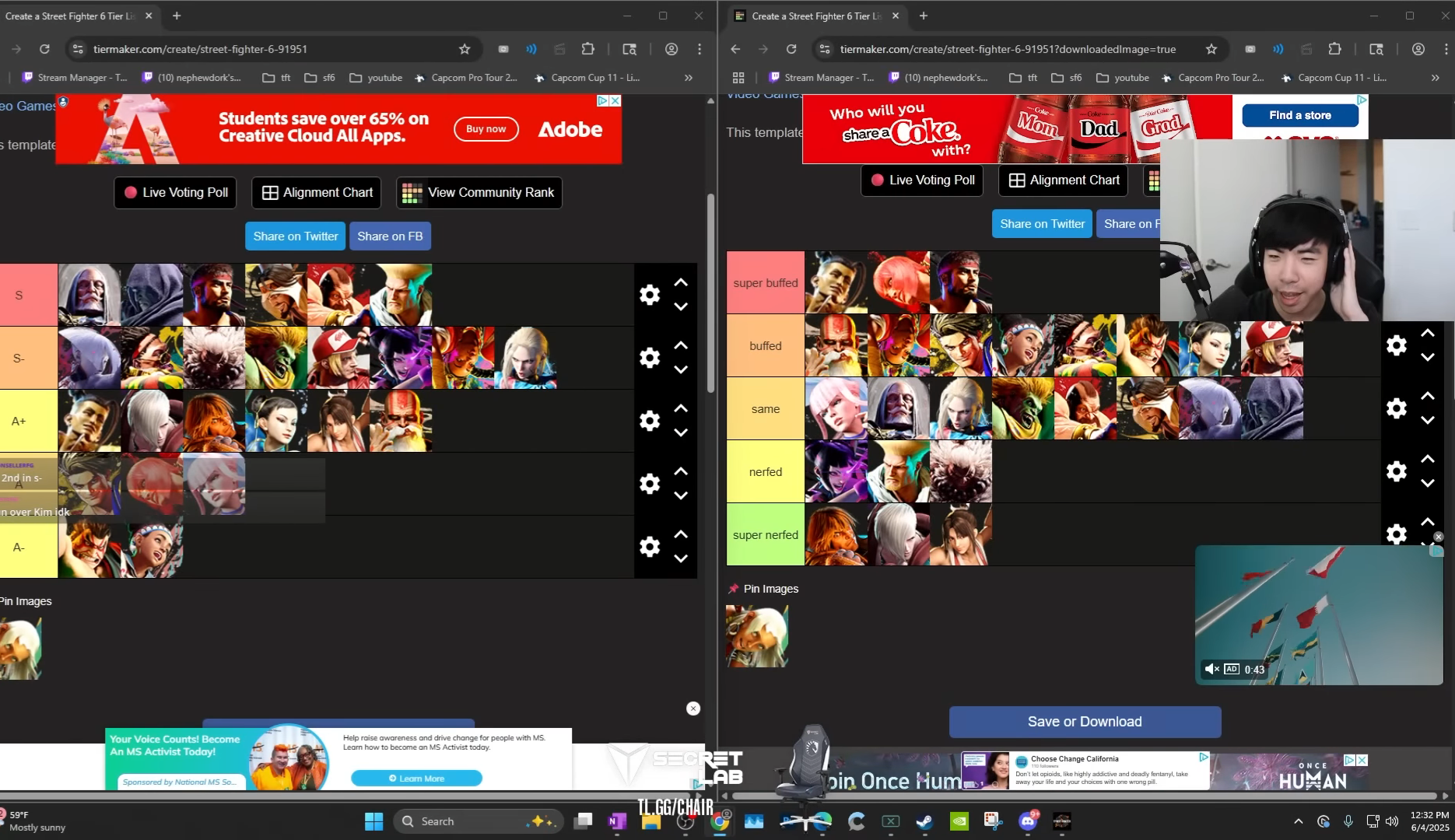Open Chrome menu in left window
1455x840 pixels.
point(699,49)
